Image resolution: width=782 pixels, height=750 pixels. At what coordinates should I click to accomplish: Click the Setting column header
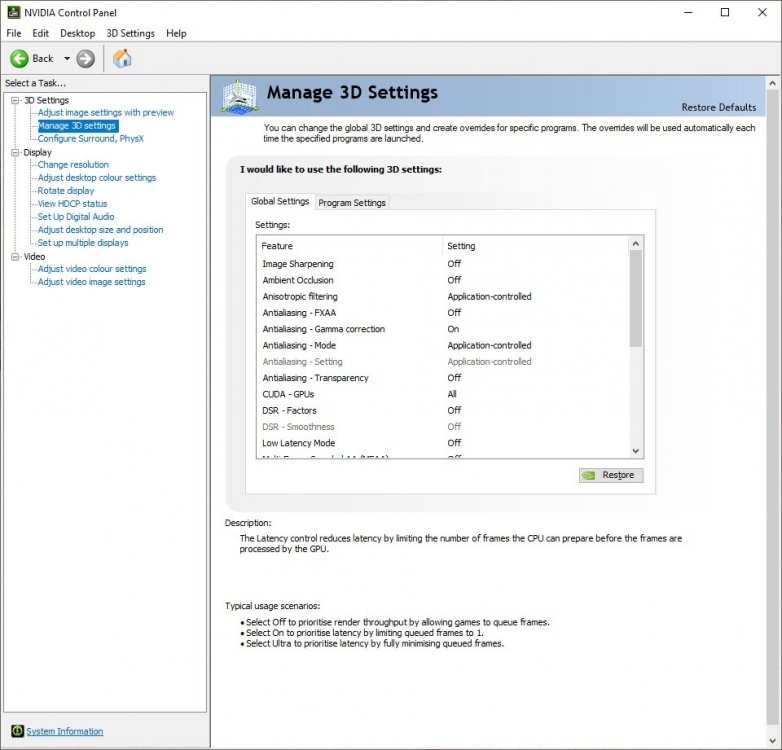[x=535, y=246]
